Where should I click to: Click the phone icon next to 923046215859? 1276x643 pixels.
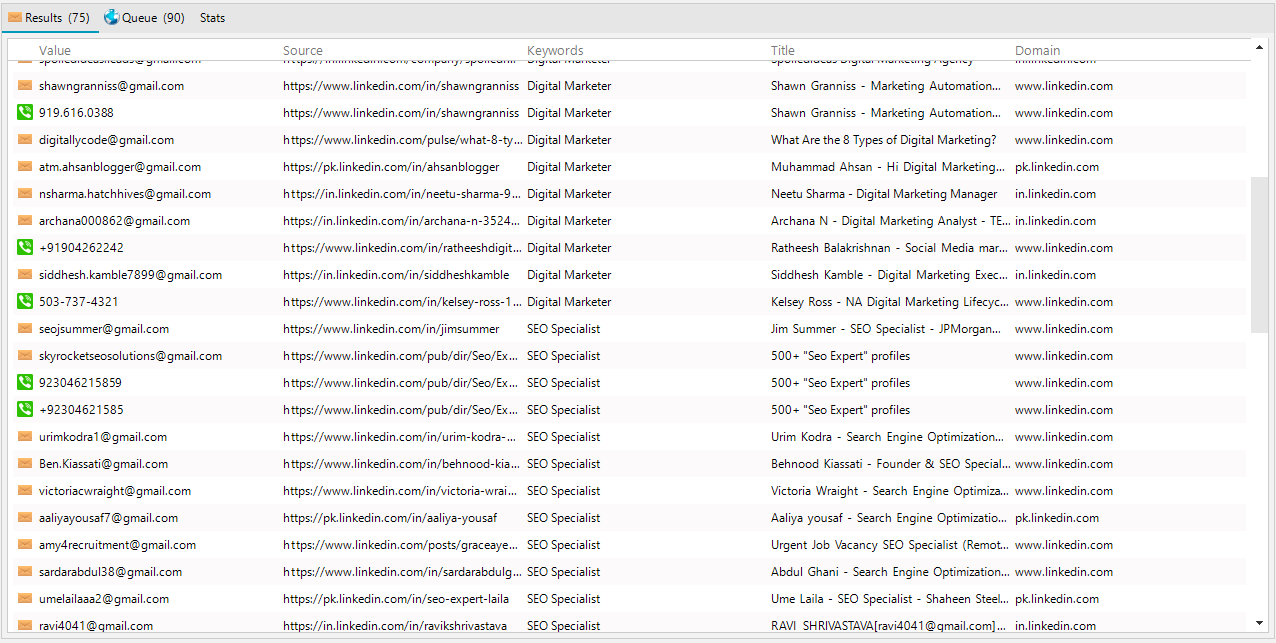pos(25,383)
